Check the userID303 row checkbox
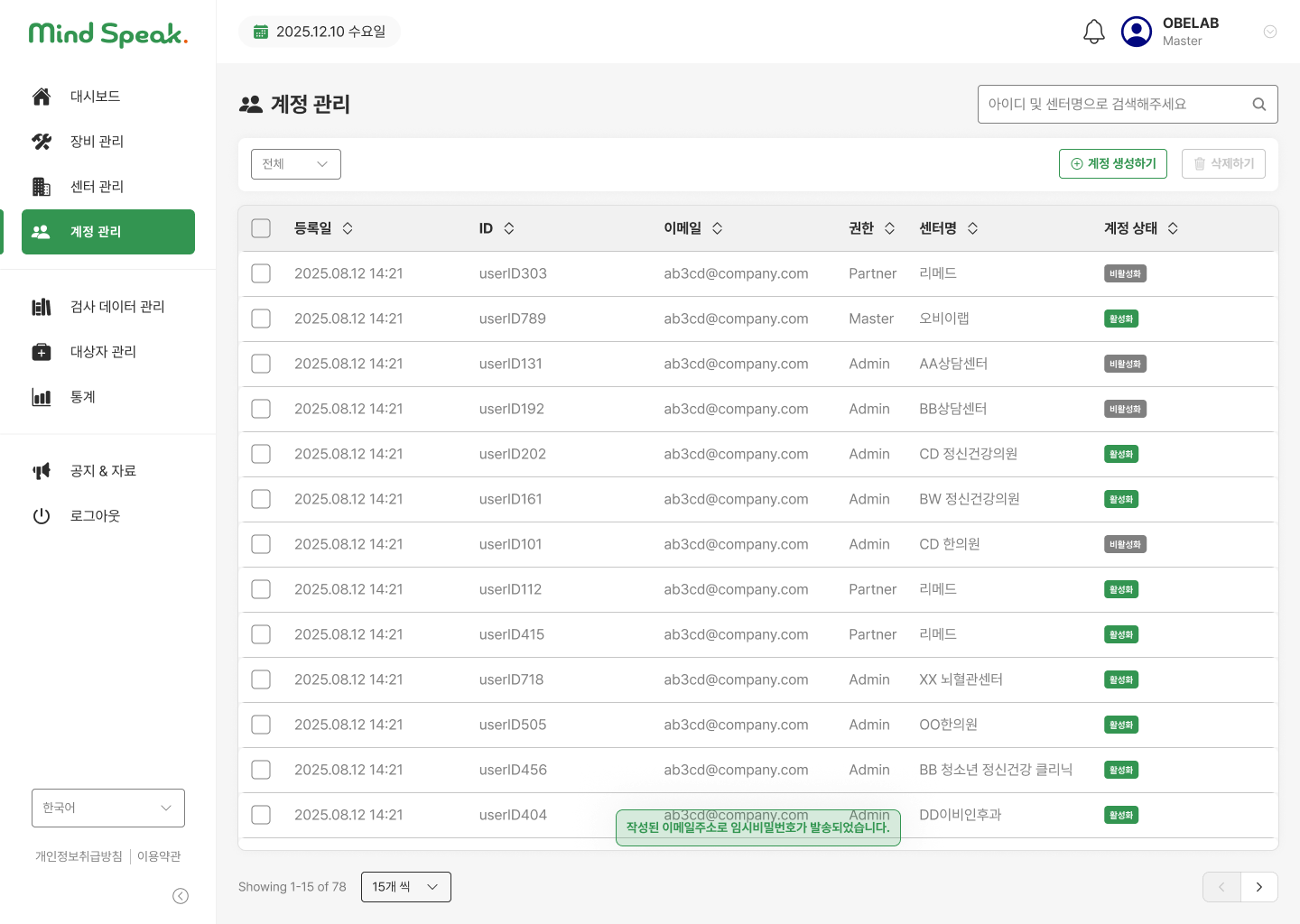This screenshot has width=1300, height=924. 261,273
